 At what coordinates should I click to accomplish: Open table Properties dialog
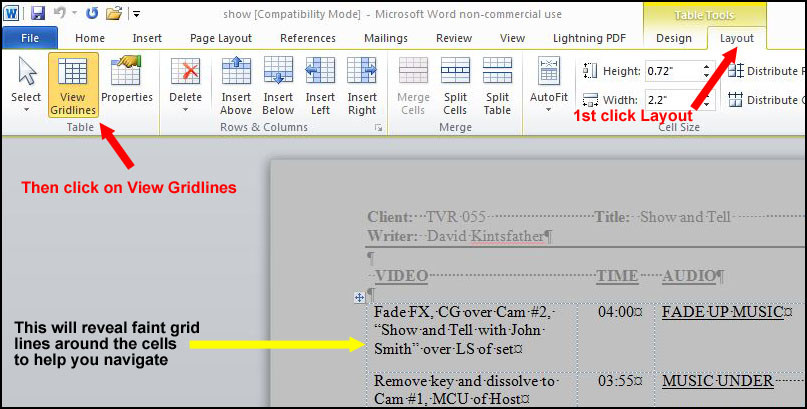pos(127,85)
